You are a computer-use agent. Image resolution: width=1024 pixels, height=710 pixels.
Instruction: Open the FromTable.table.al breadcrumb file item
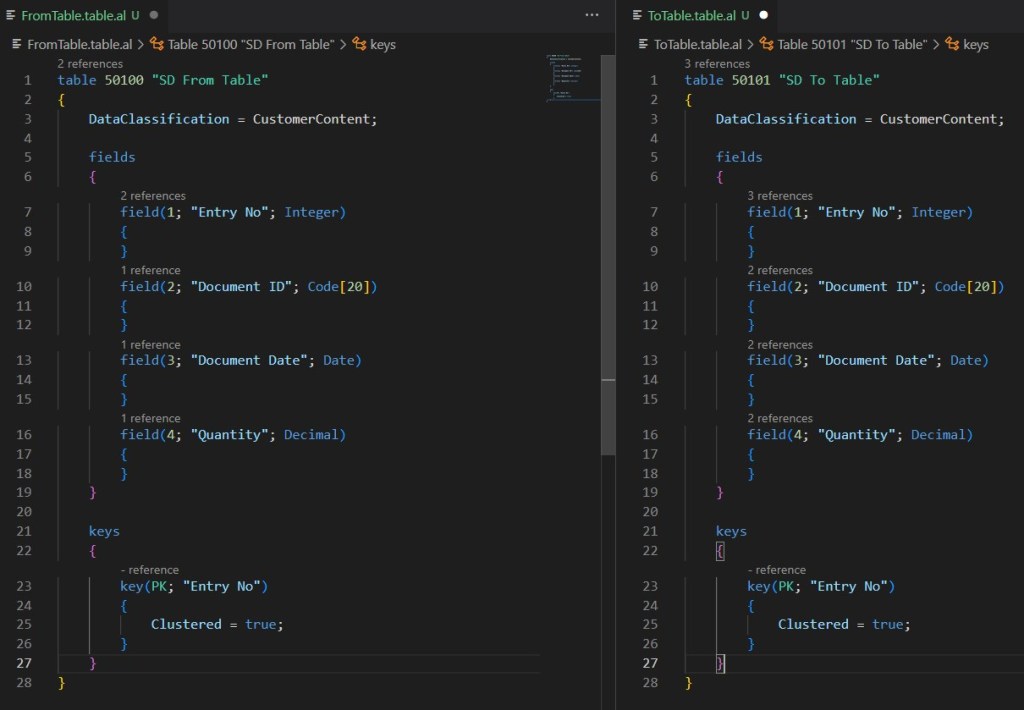(x=78, y=45)
